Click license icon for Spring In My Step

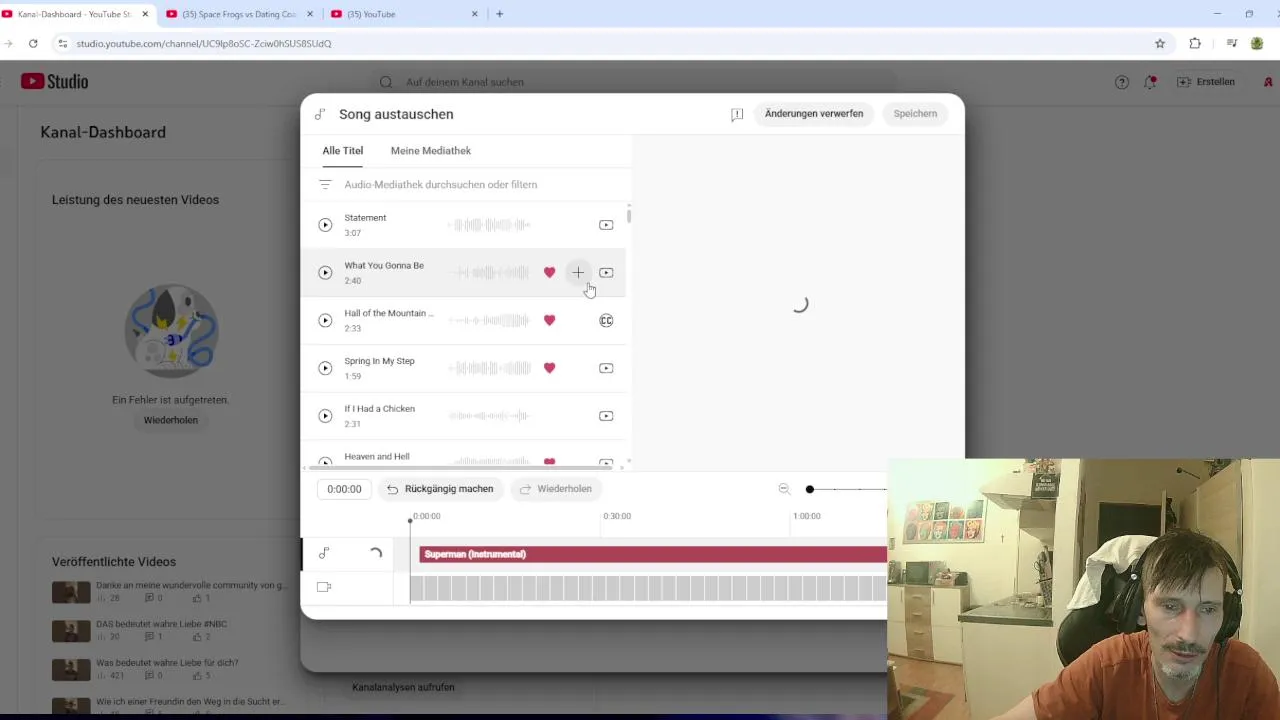(x=606, y=368)
